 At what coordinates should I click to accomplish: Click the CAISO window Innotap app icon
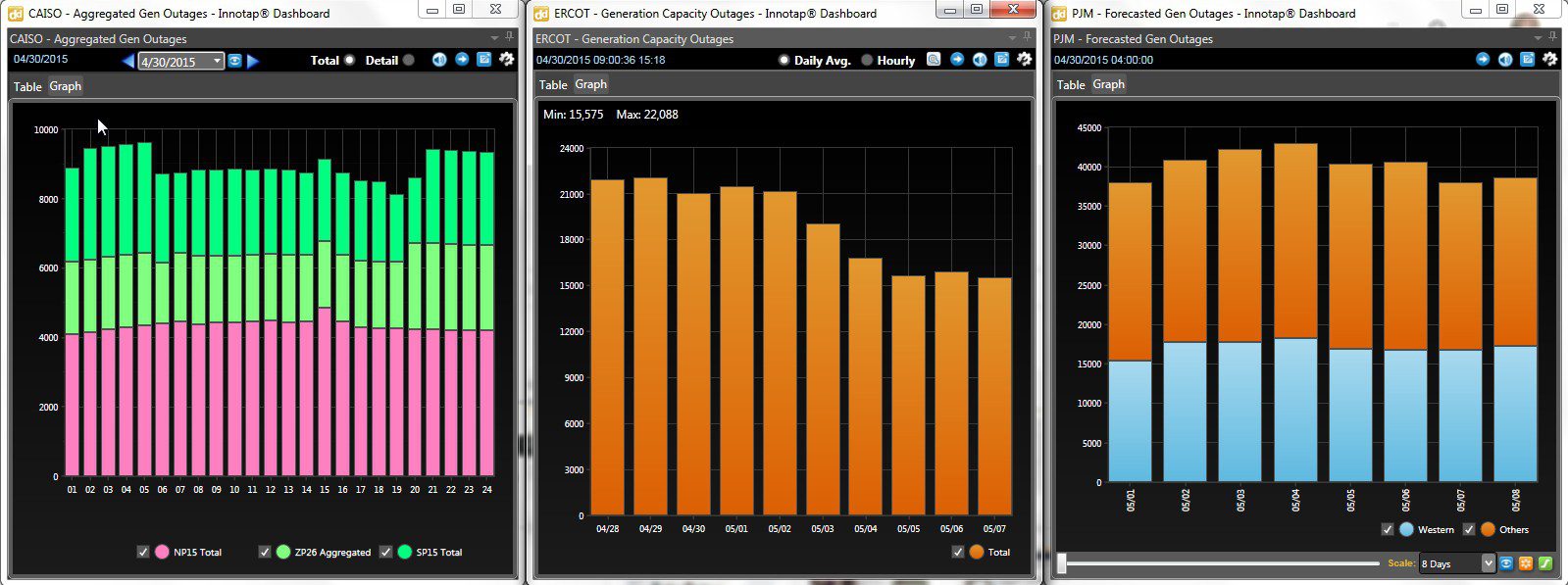click(16, 14)
